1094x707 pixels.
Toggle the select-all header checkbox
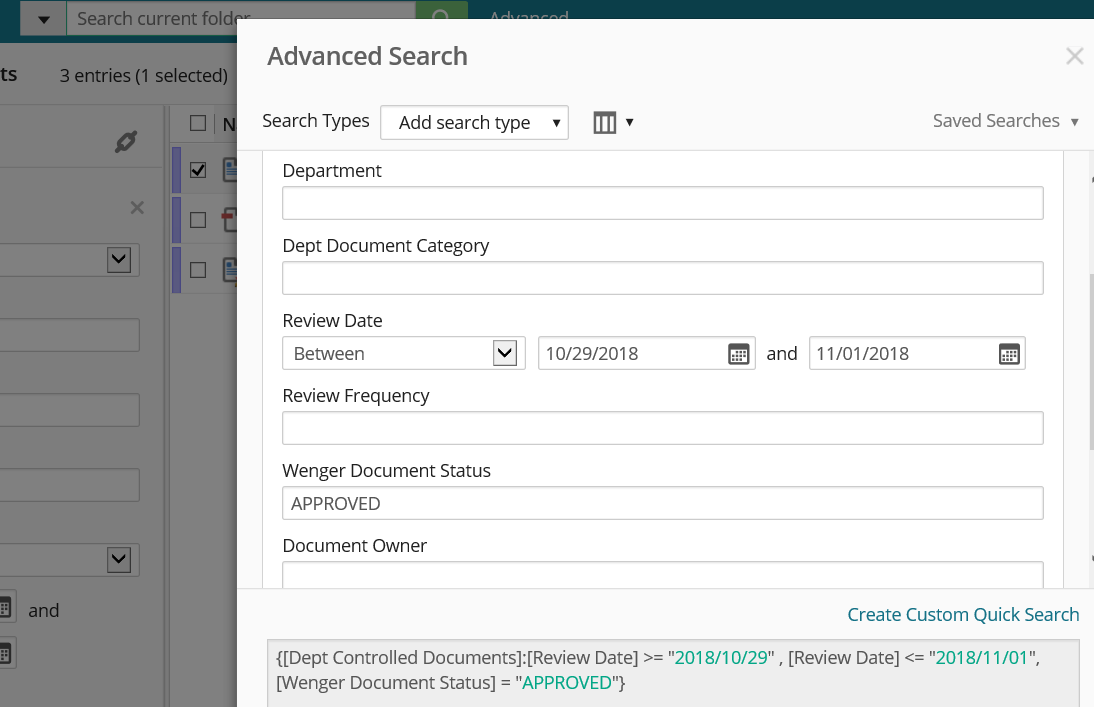pos(198,123)
